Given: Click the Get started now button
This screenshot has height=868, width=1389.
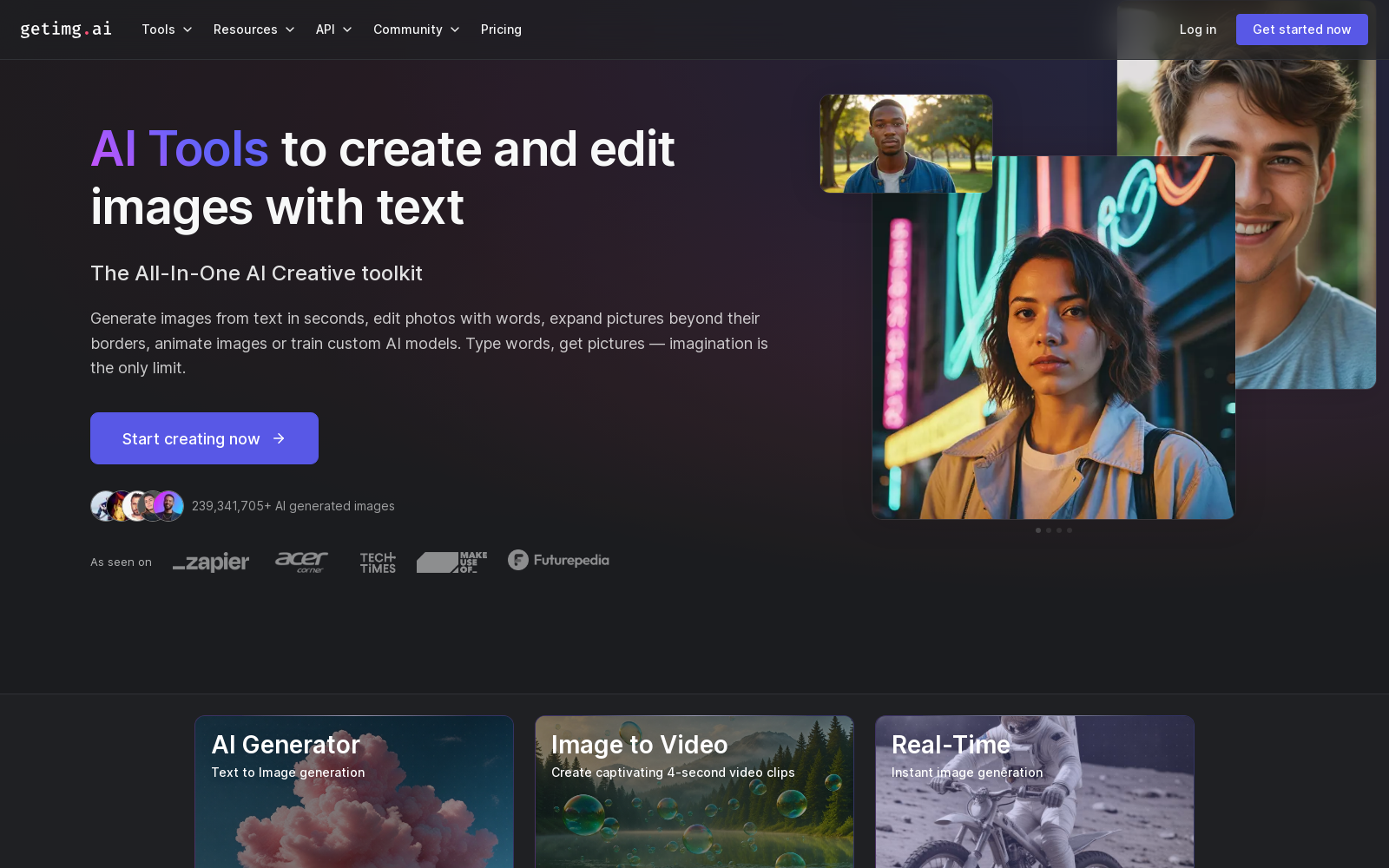Looking at the screenshot, I should (1301, 30).
